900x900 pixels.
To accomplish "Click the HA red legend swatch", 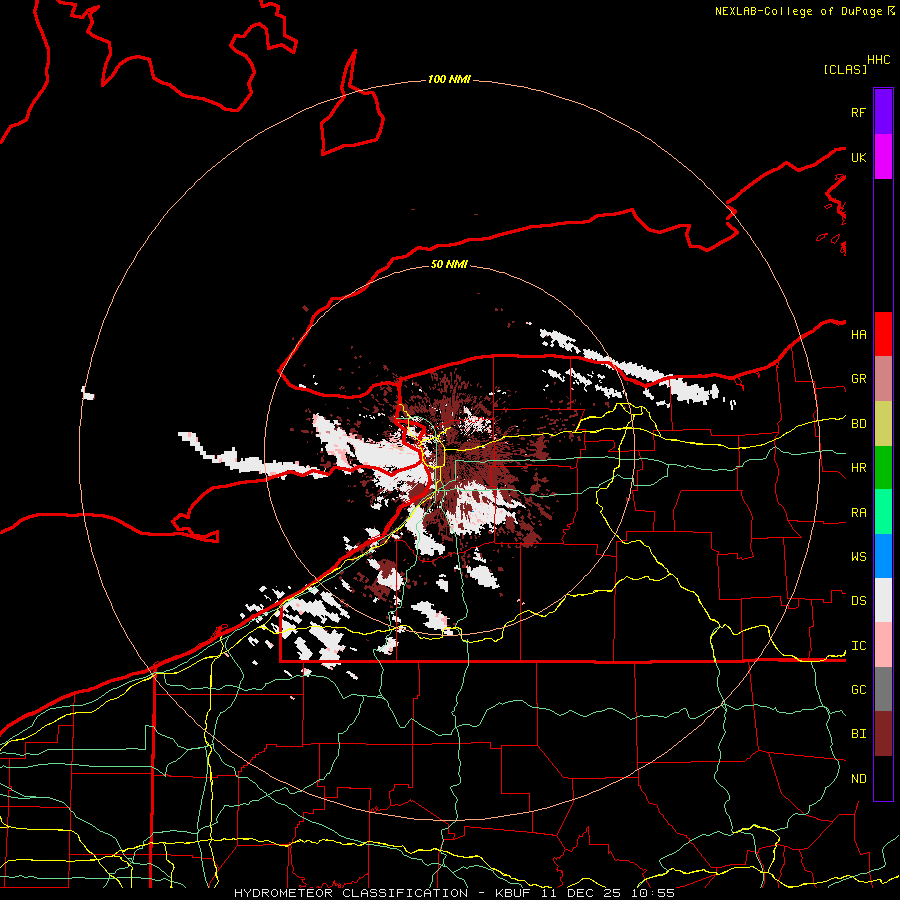I will tap(883, 334).
